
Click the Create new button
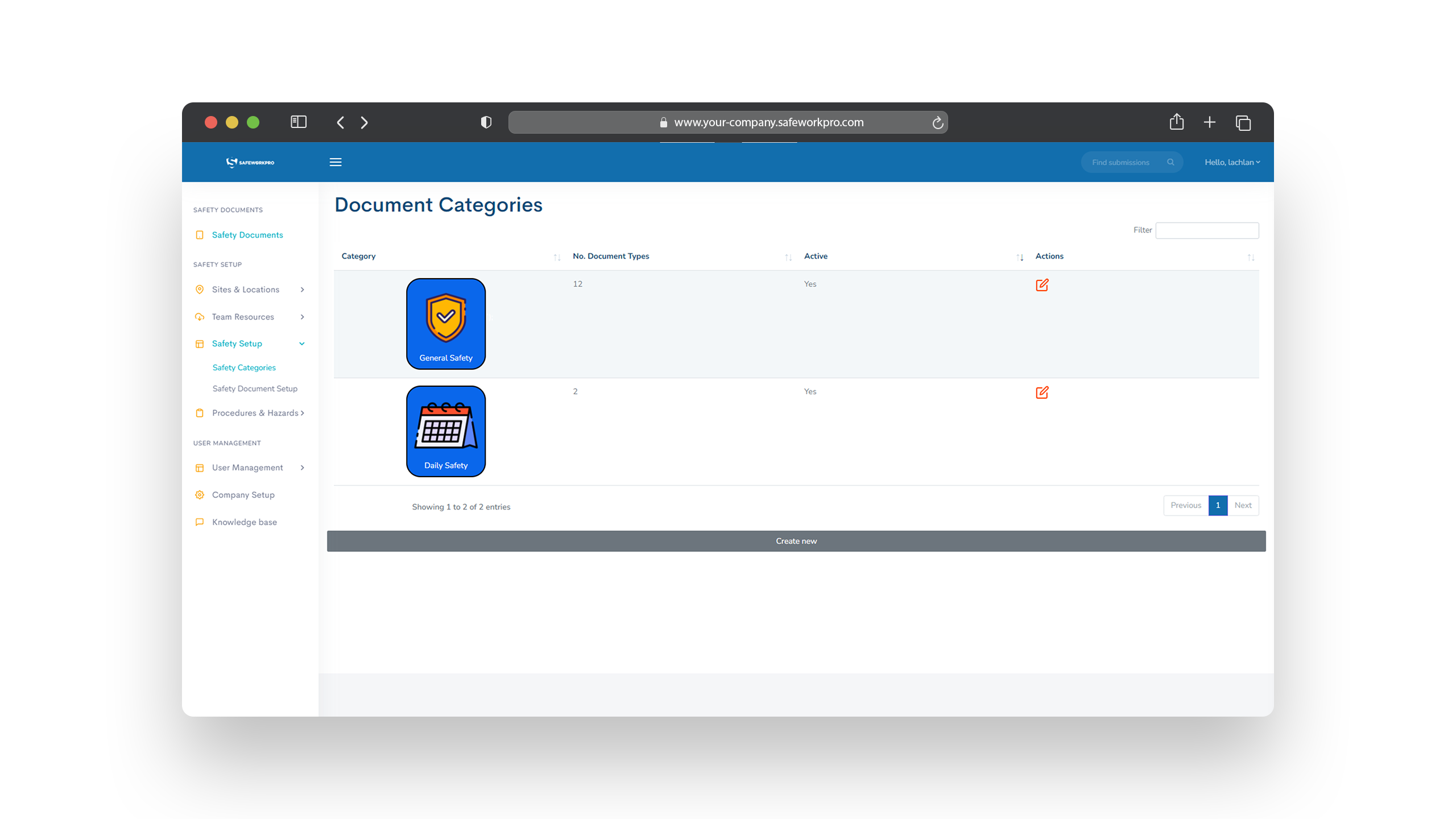coord(796,541)
